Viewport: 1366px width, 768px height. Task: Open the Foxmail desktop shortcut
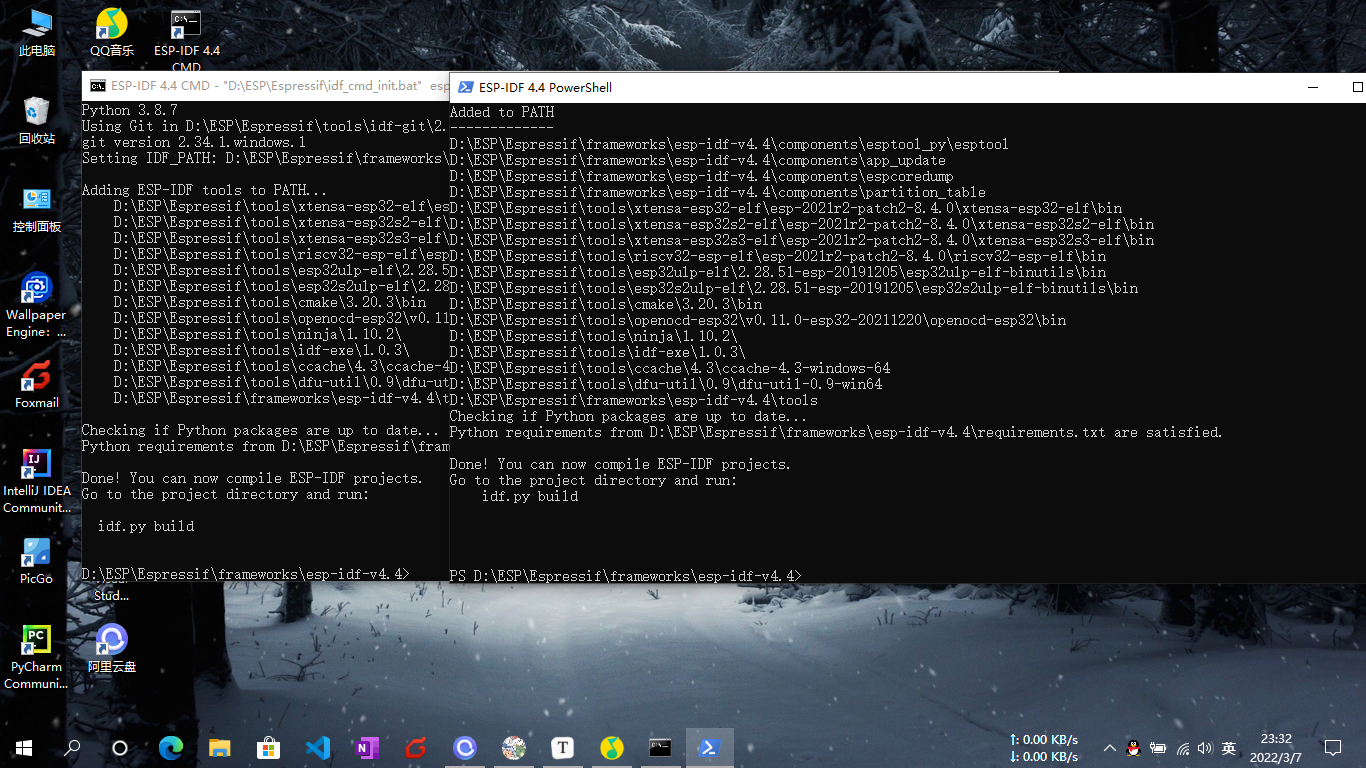pyautogui.click(x=37, y=384)
